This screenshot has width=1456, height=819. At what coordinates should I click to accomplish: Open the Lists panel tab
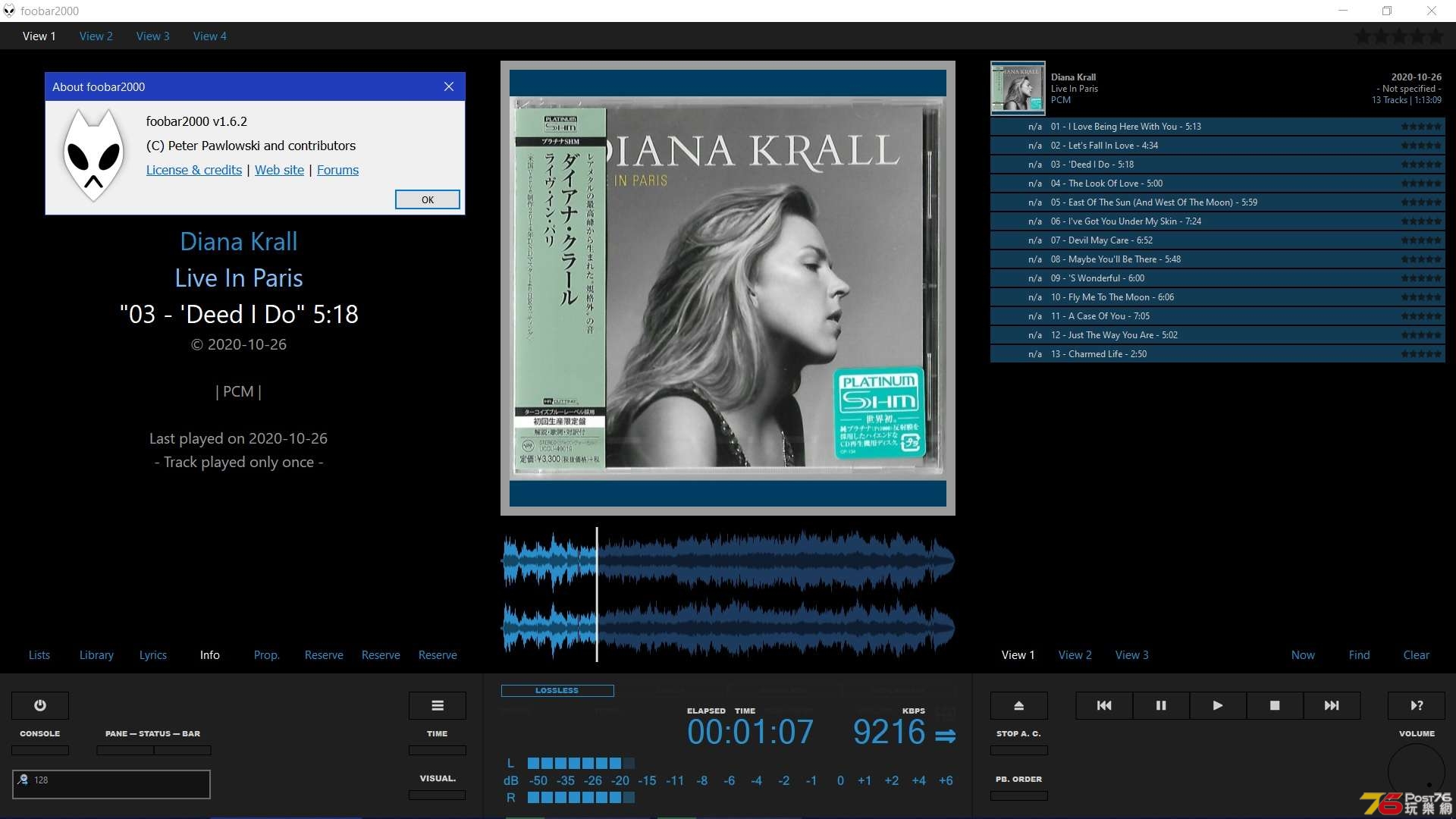[39, 655]
